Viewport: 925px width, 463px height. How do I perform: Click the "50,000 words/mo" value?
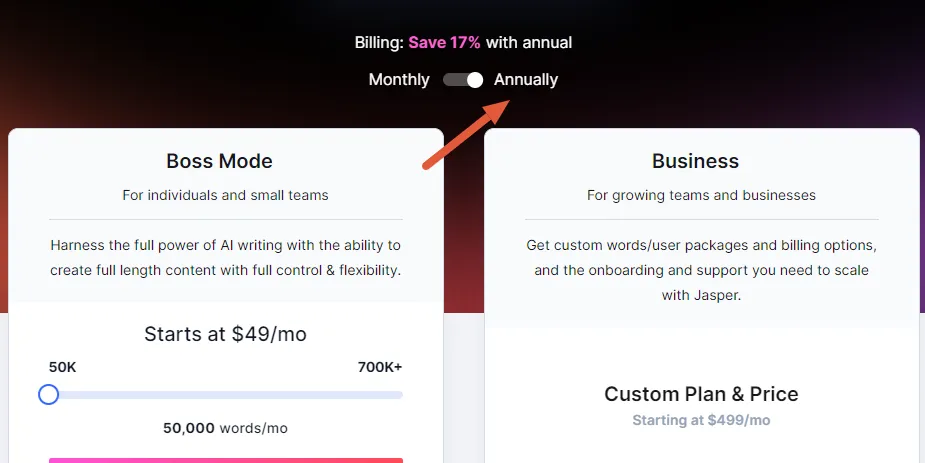pyautogui.click(x=225, y=428)
